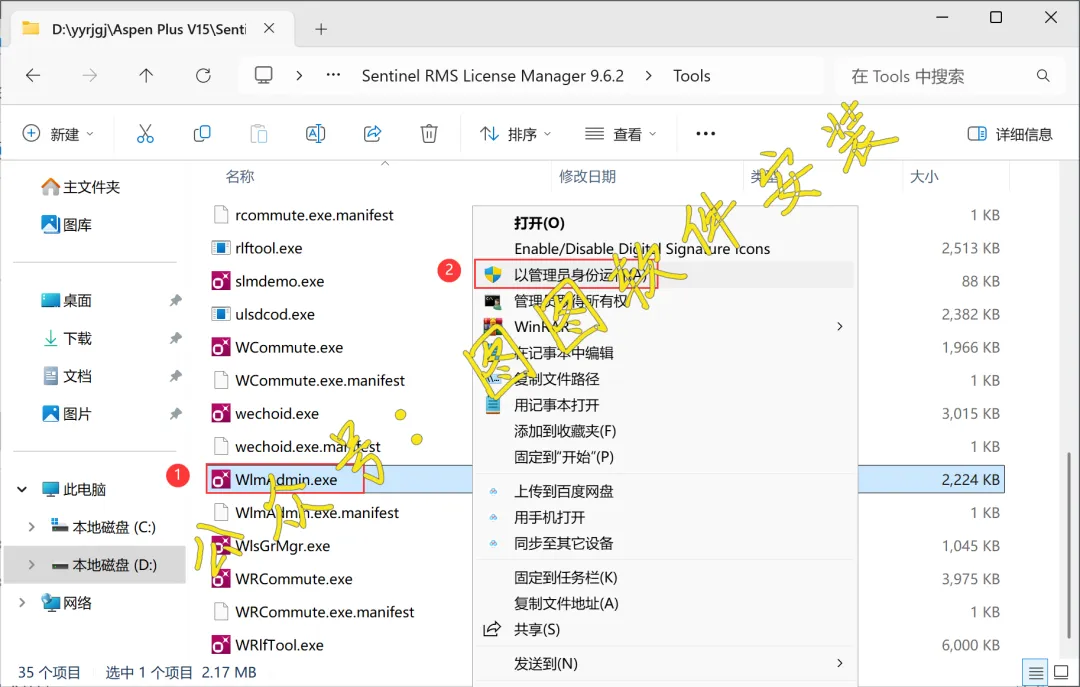The image size is (1080, 687).
Task: Click the Tools breadcrumb segment
Action: [692, 76]
